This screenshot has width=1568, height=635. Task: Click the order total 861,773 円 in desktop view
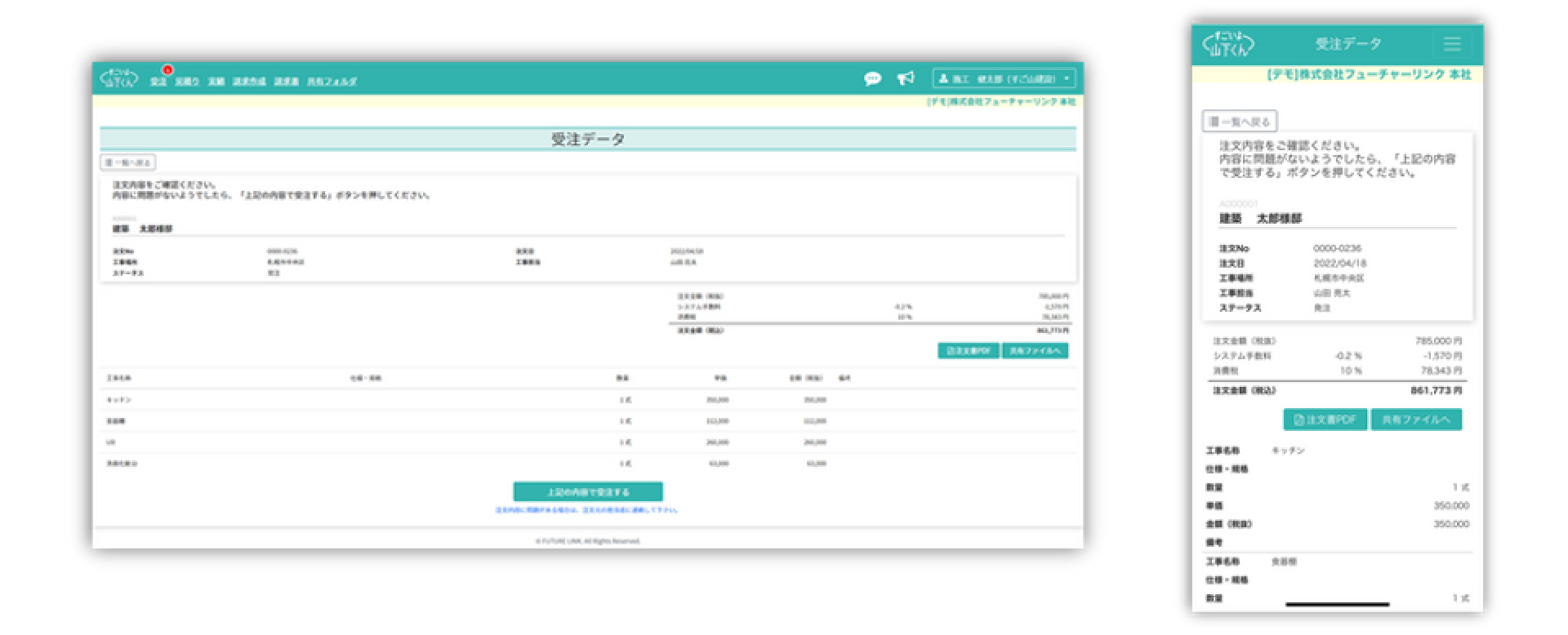click(1053, 331)
